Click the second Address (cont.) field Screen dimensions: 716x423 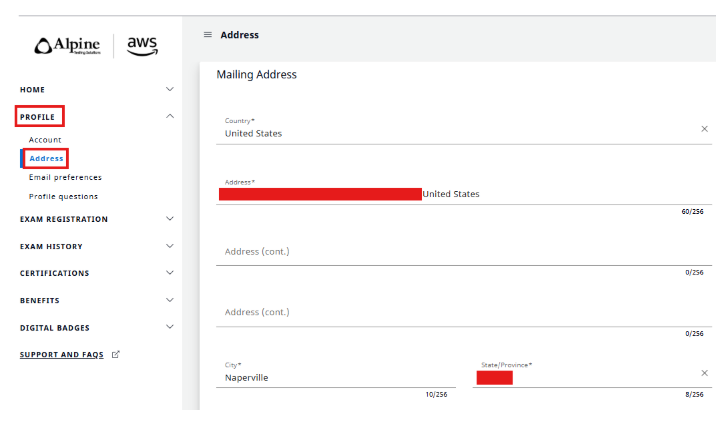point(463,312)
